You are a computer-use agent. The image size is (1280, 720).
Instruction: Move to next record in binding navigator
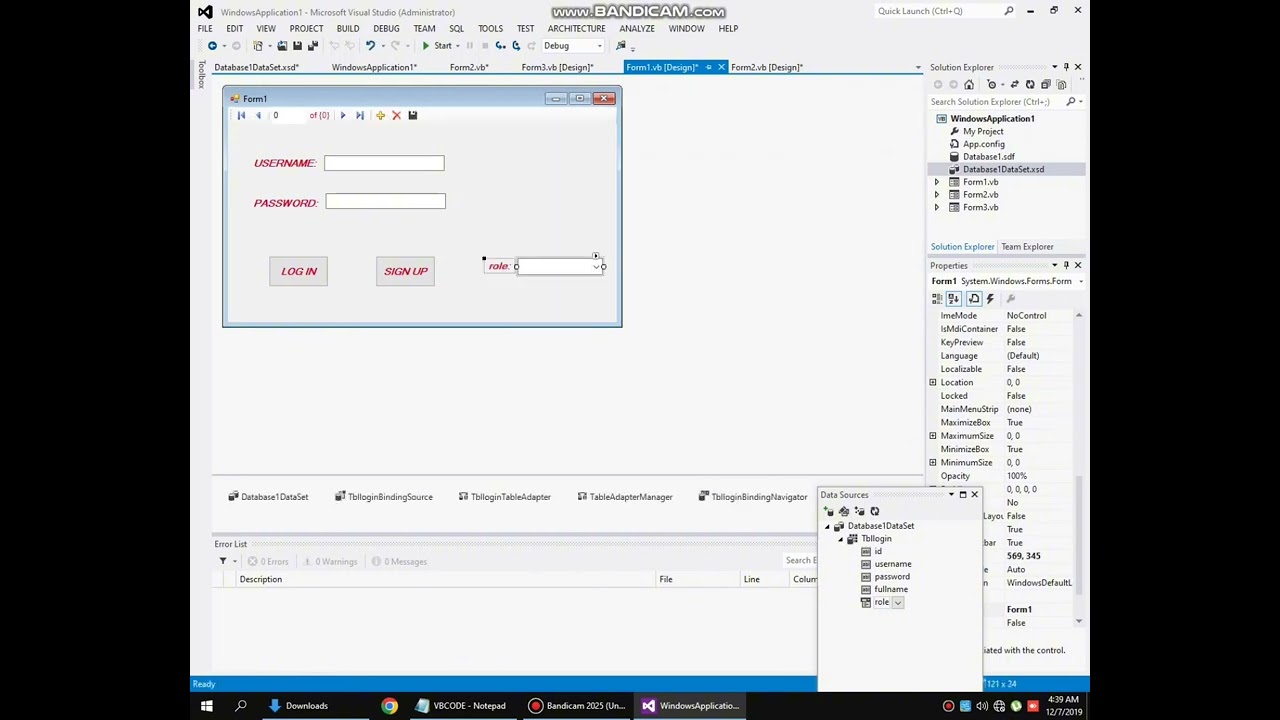point(343,115)
